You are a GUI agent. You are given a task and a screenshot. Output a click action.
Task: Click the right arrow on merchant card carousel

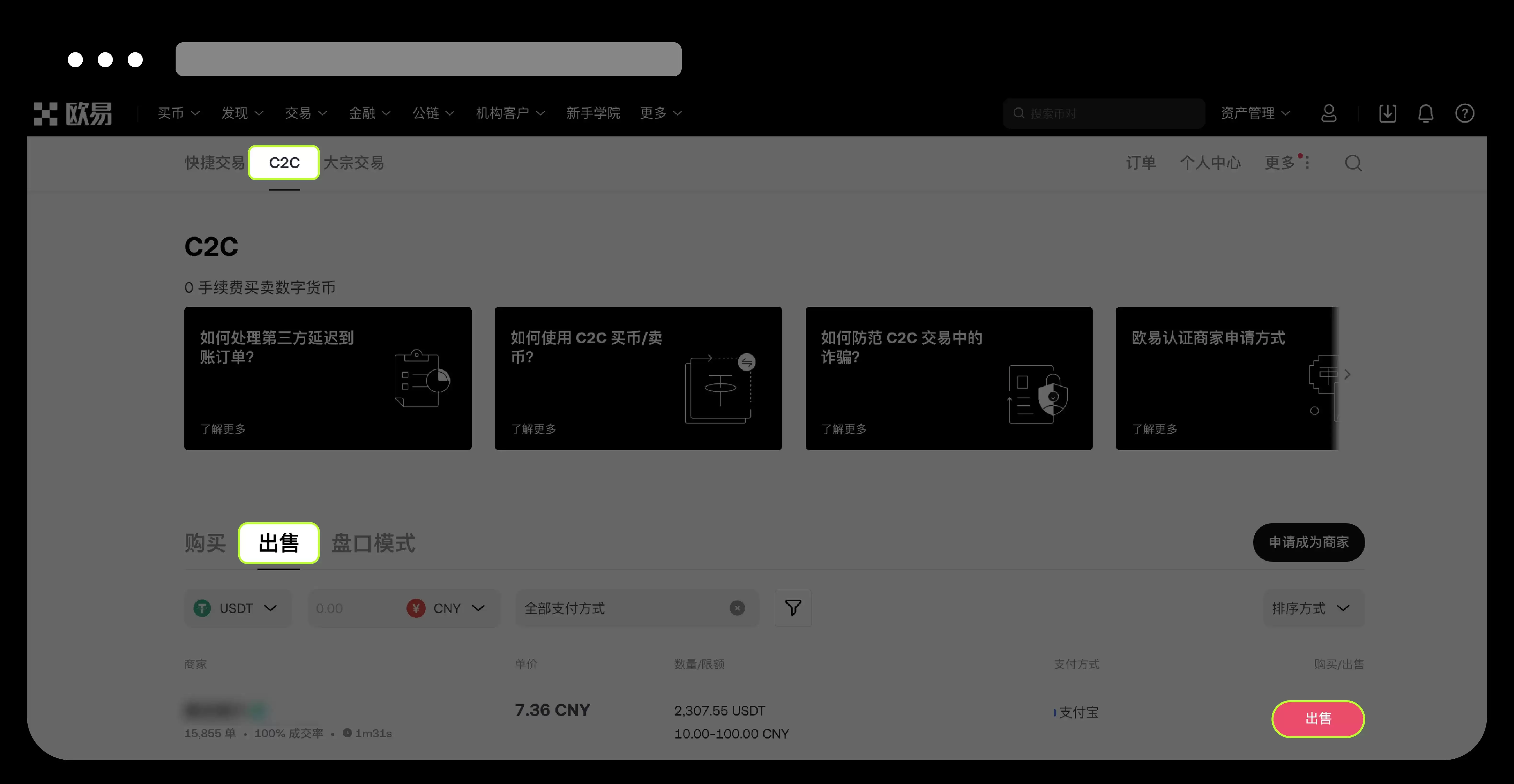tap(1347, 374)
